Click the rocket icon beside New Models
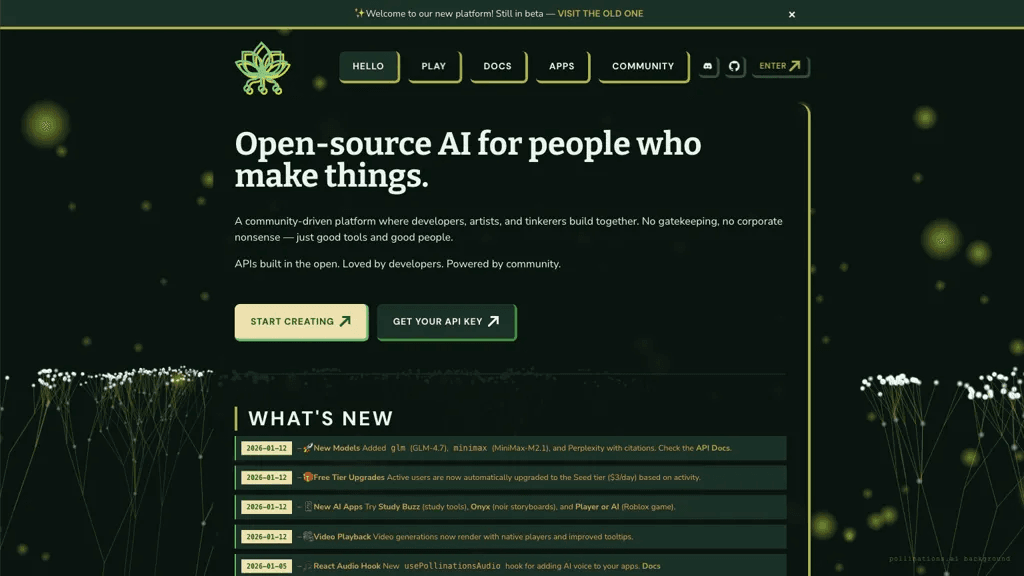Image resolution: width=1024 pixels, height=576 pixels. (x=308, y=448)
